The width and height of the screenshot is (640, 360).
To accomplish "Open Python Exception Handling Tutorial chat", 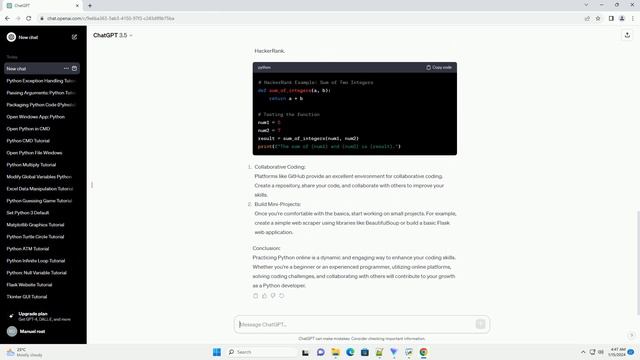I will coord(42,81).
